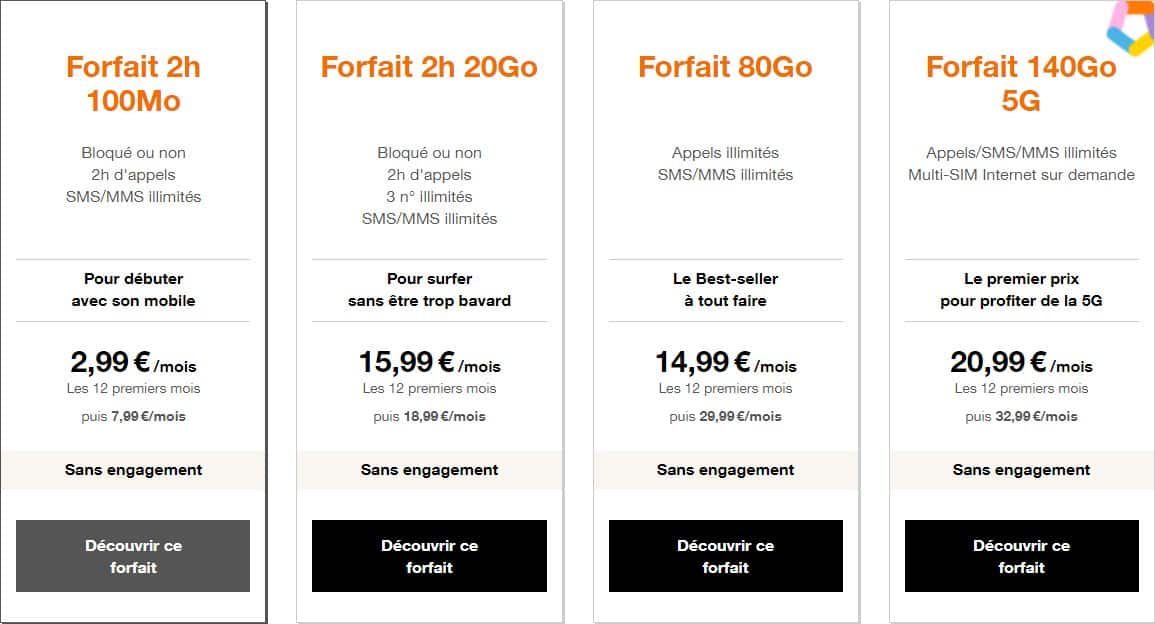Click Découvrir ce forfait under Forfait 2h 100Mo

[x=133, y=556]
